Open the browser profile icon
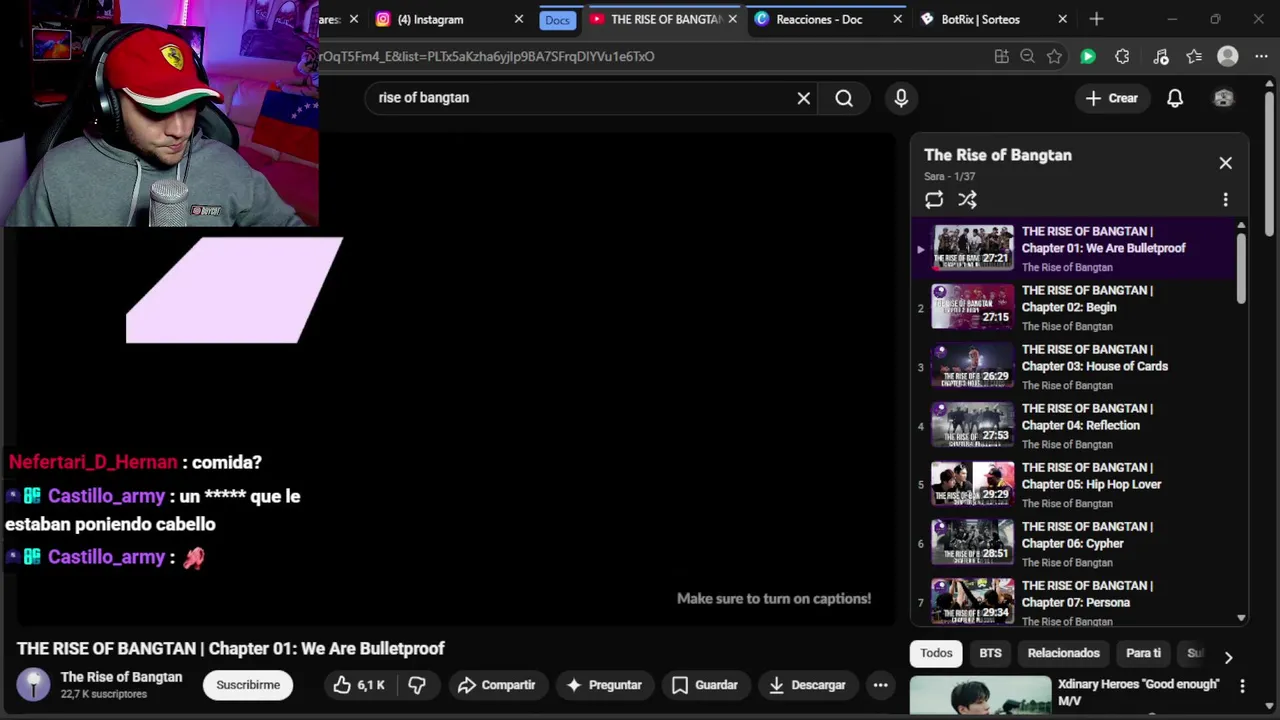The height and width of the screenshot is (720, 1280). tap(1228, 57)
